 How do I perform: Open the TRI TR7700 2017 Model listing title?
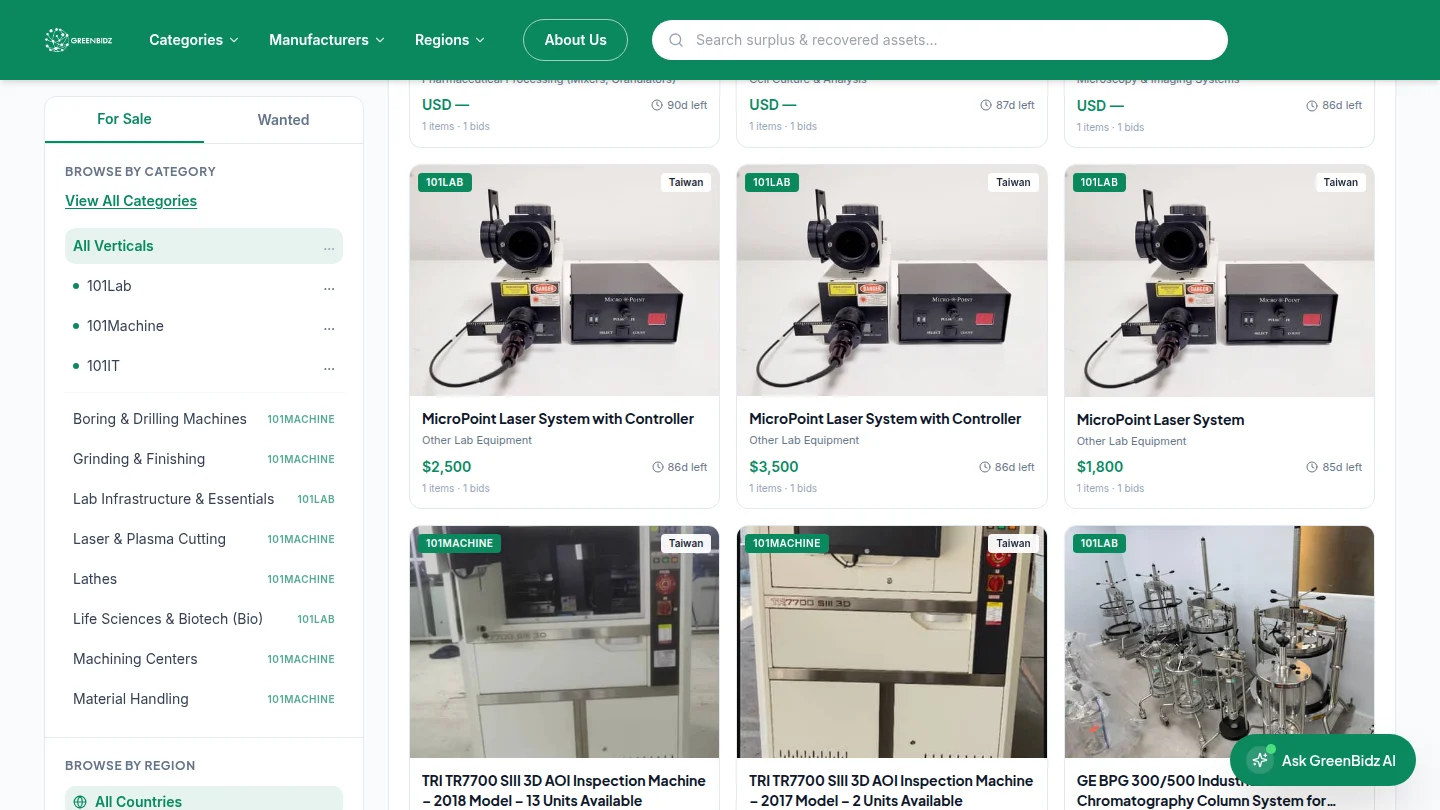click(x=891, y=790)
